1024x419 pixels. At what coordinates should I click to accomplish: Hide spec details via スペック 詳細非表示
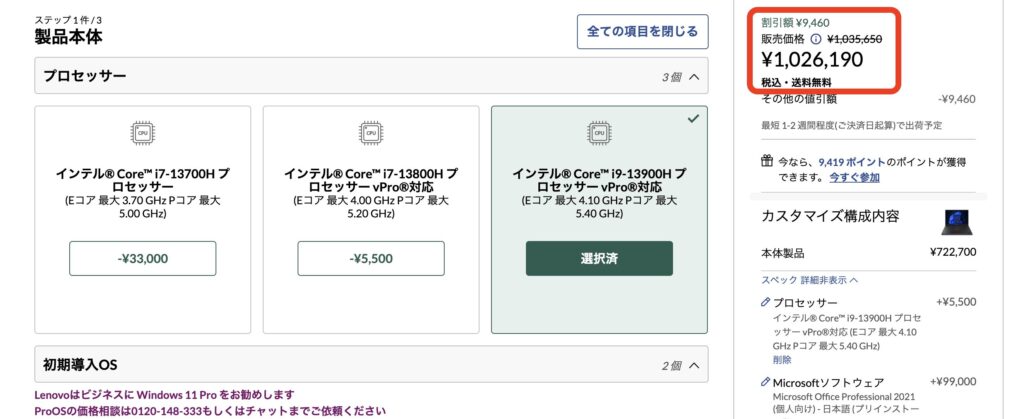(810, 280)
